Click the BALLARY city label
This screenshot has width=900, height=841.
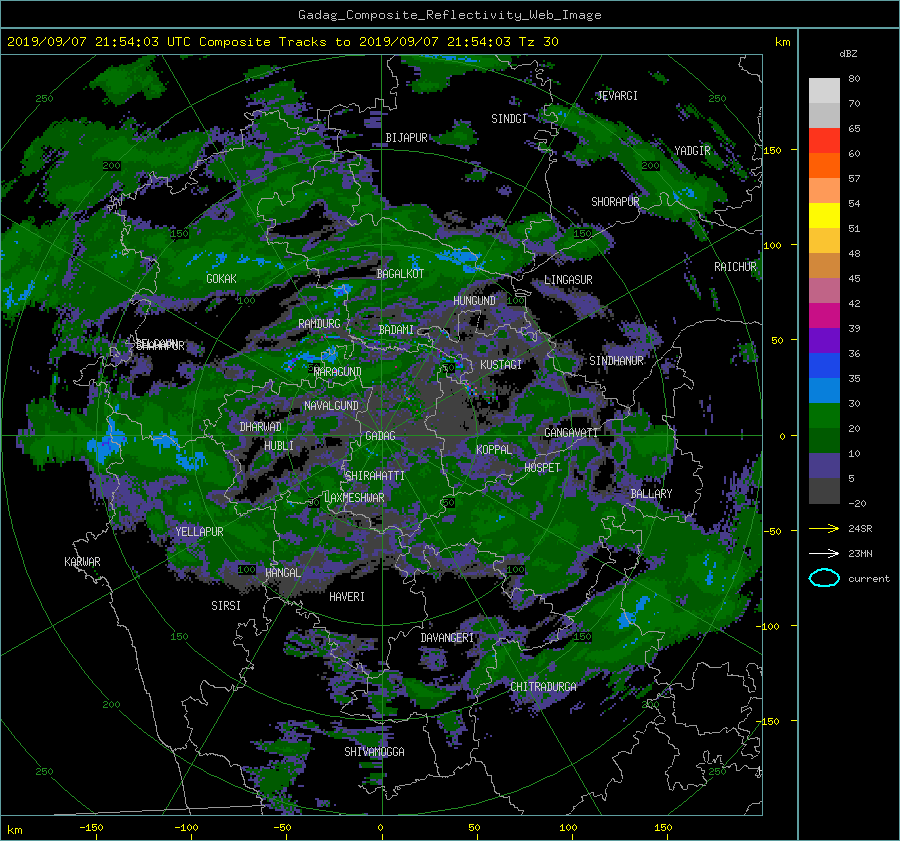(x=651, y=494)
